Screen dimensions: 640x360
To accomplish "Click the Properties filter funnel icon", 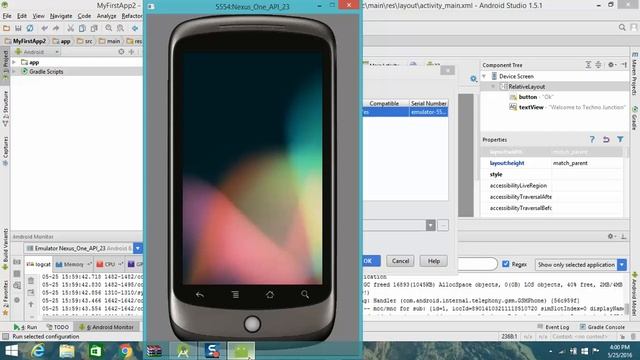I will 620,140.
